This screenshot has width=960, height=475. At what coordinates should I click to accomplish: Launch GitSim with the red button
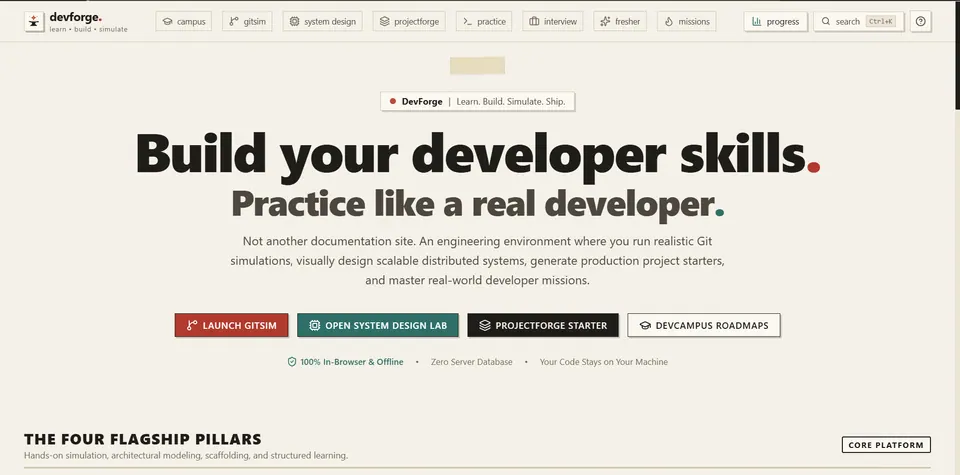pyautogui.click(x=231, y=326)
